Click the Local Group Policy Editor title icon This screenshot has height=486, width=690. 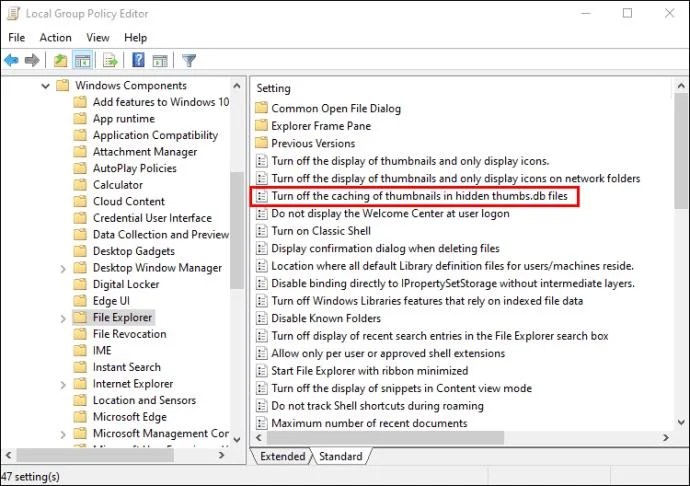pyautogui.click(x=13, y=13)
